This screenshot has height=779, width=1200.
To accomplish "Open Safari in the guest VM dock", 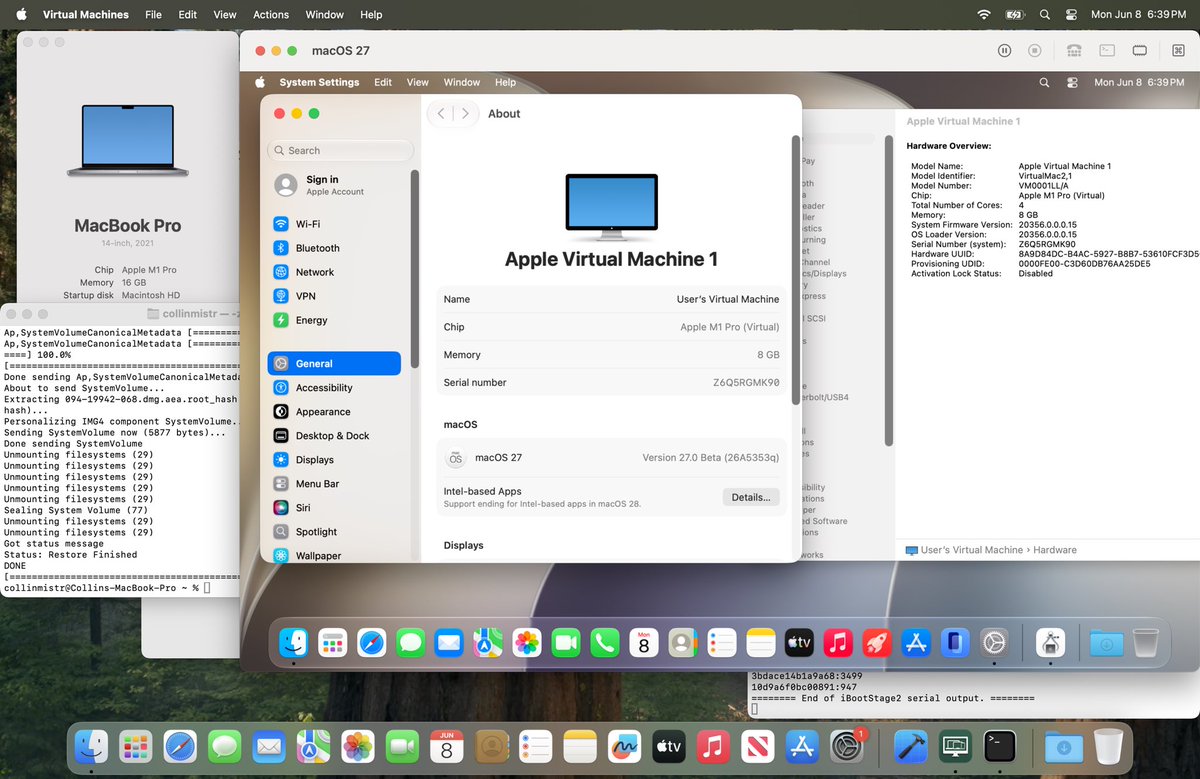I will (x=371, y=642).
